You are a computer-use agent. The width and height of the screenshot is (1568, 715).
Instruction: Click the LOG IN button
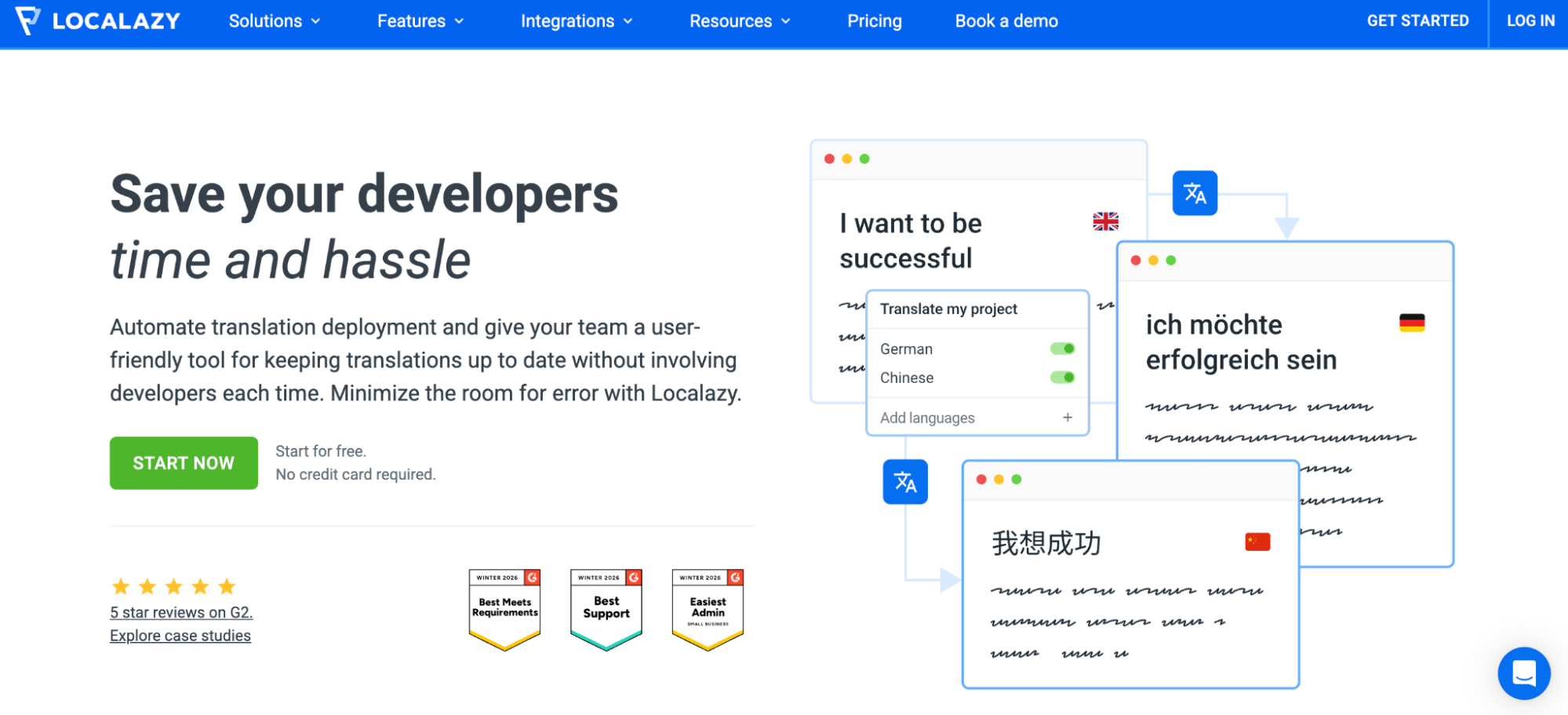click(1530, 21)
